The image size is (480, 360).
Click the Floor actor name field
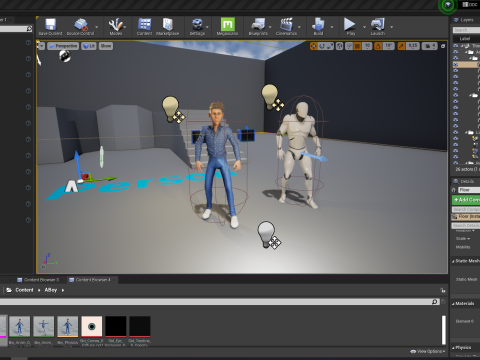pos(470,190)
